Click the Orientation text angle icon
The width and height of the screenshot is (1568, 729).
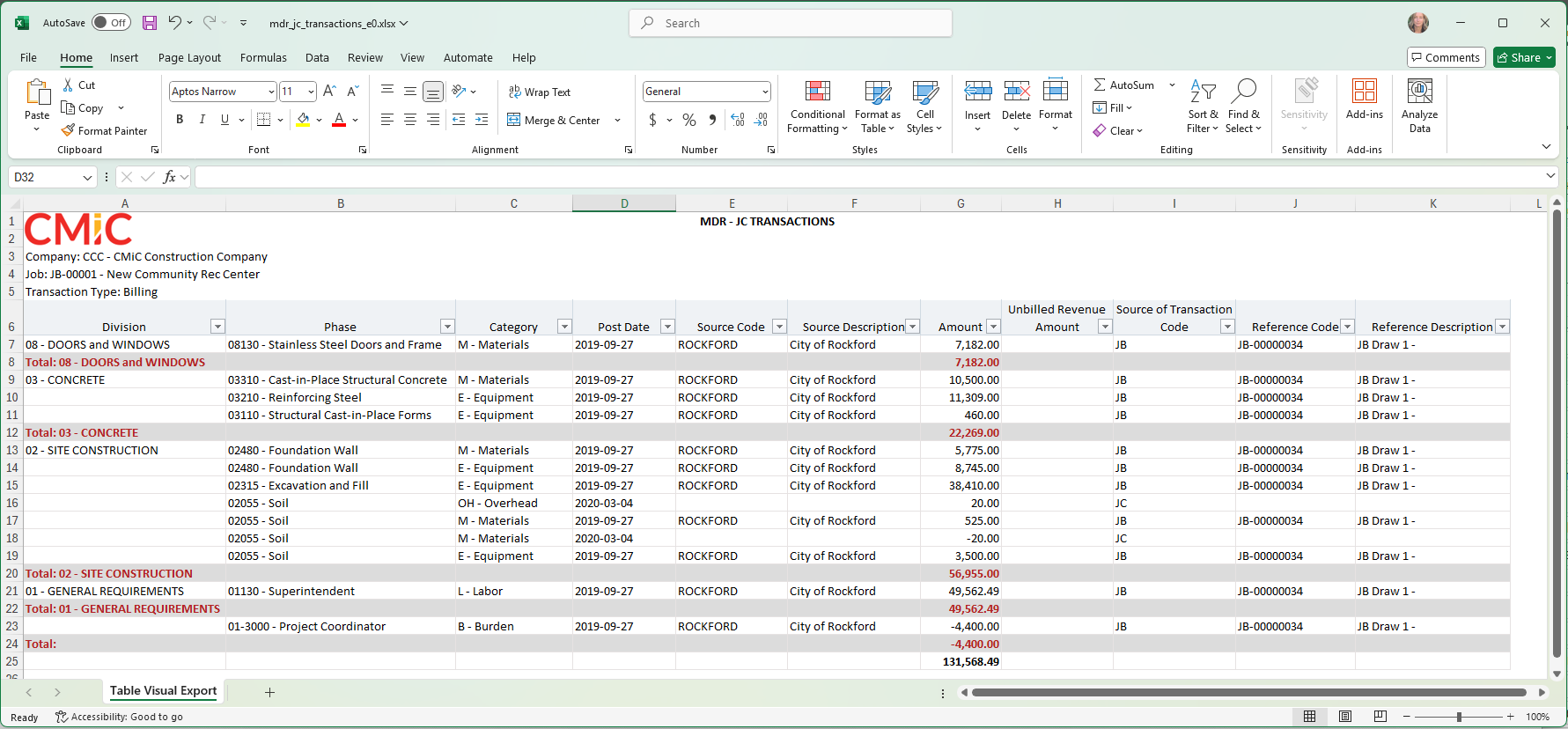[x=459, y=92]
